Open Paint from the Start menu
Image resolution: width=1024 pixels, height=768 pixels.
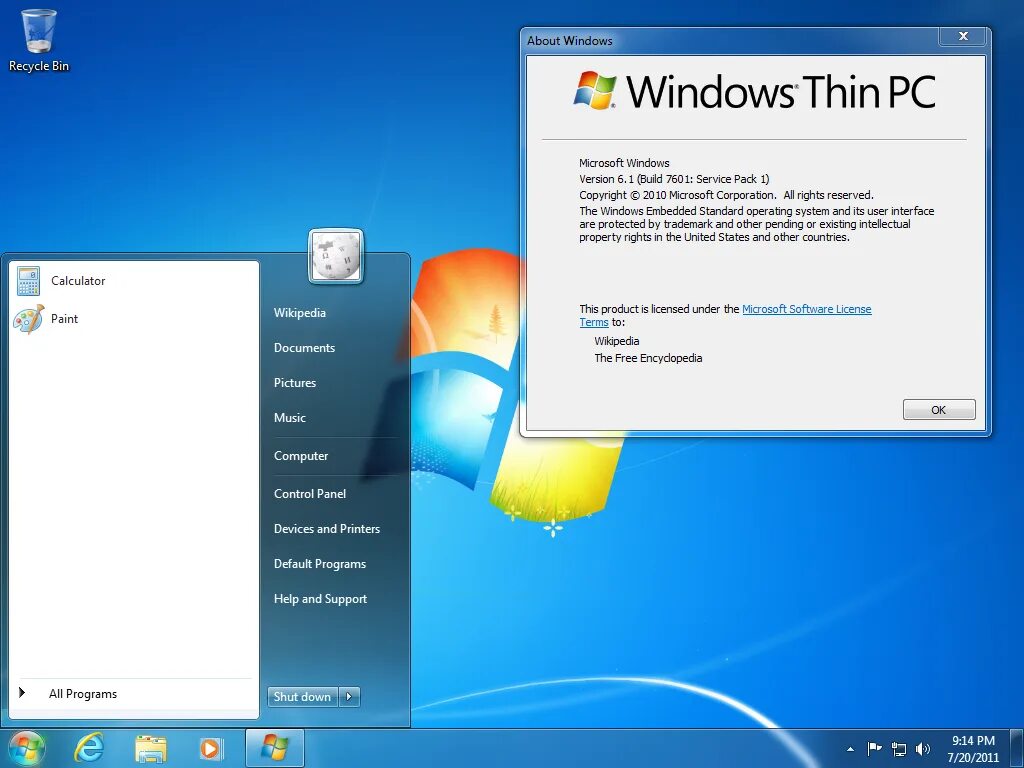click(134, 319)
